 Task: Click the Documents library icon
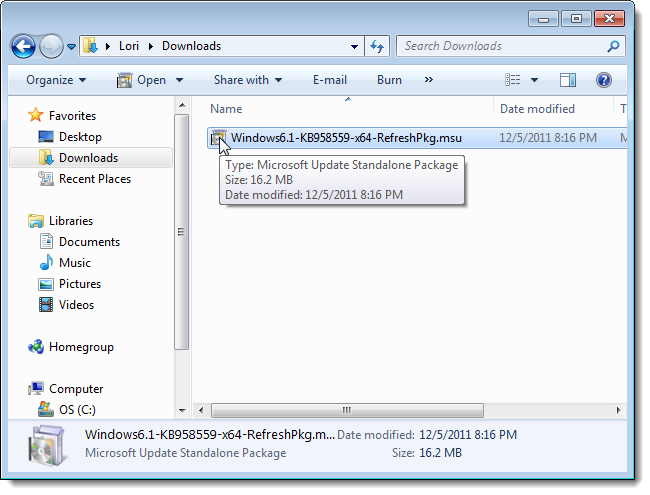tap(46, 242)
